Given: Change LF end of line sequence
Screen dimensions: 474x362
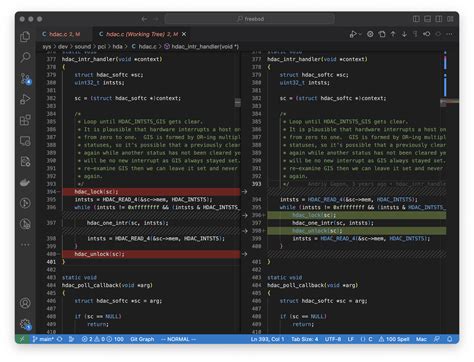Looking at the screenshot, I should pyautogui.click(x=351, y=339).
